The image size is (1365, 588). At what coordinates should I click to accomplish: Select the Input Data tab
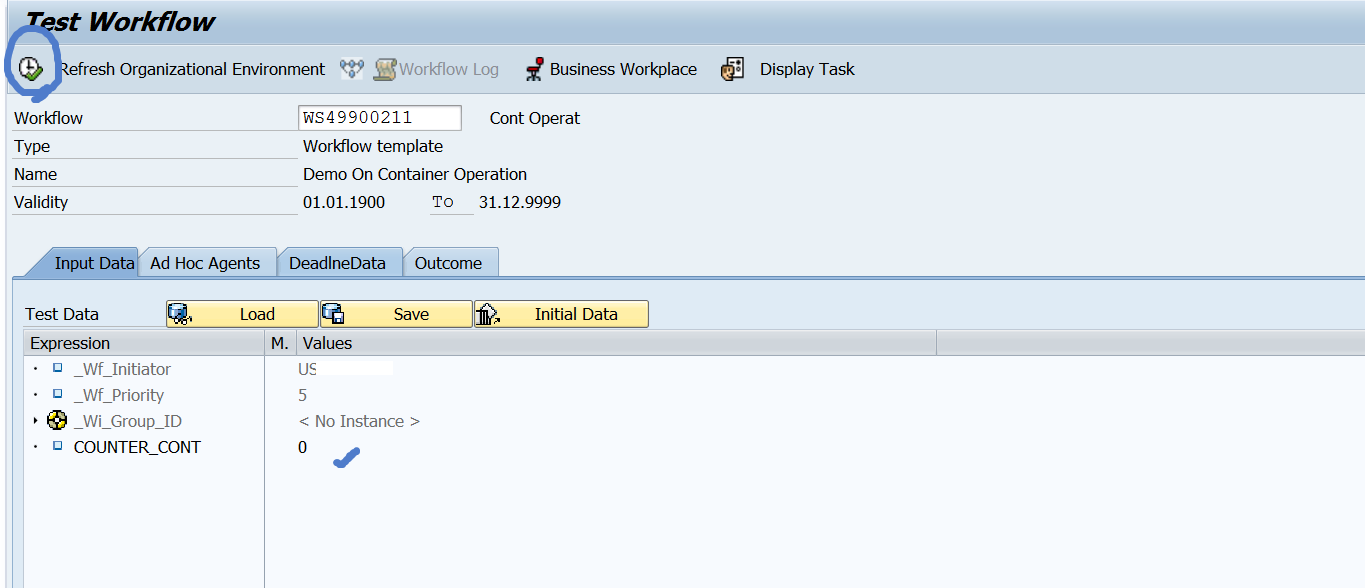point(94,263)
